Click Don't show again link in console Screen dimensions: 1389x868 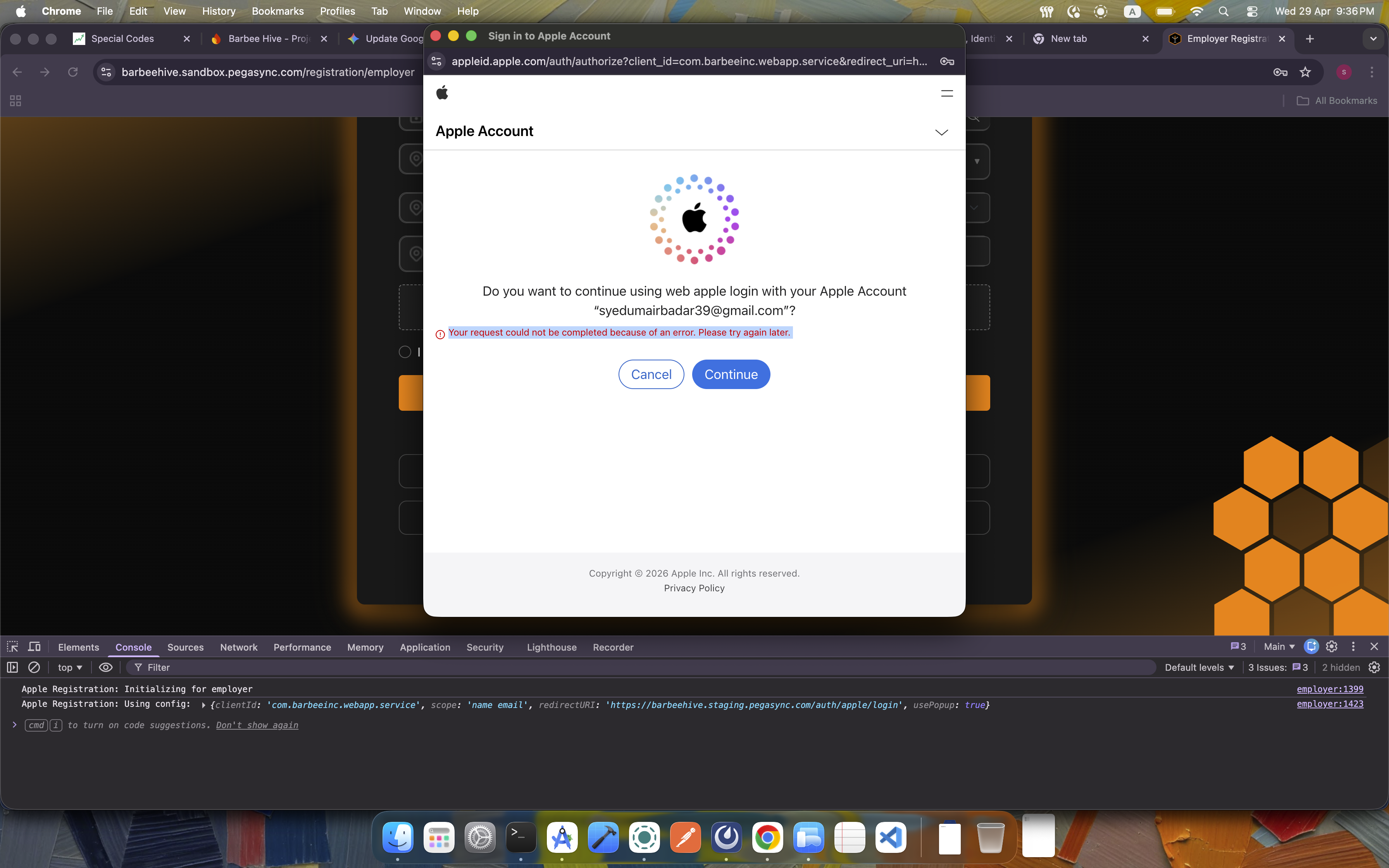coord(257,725)
